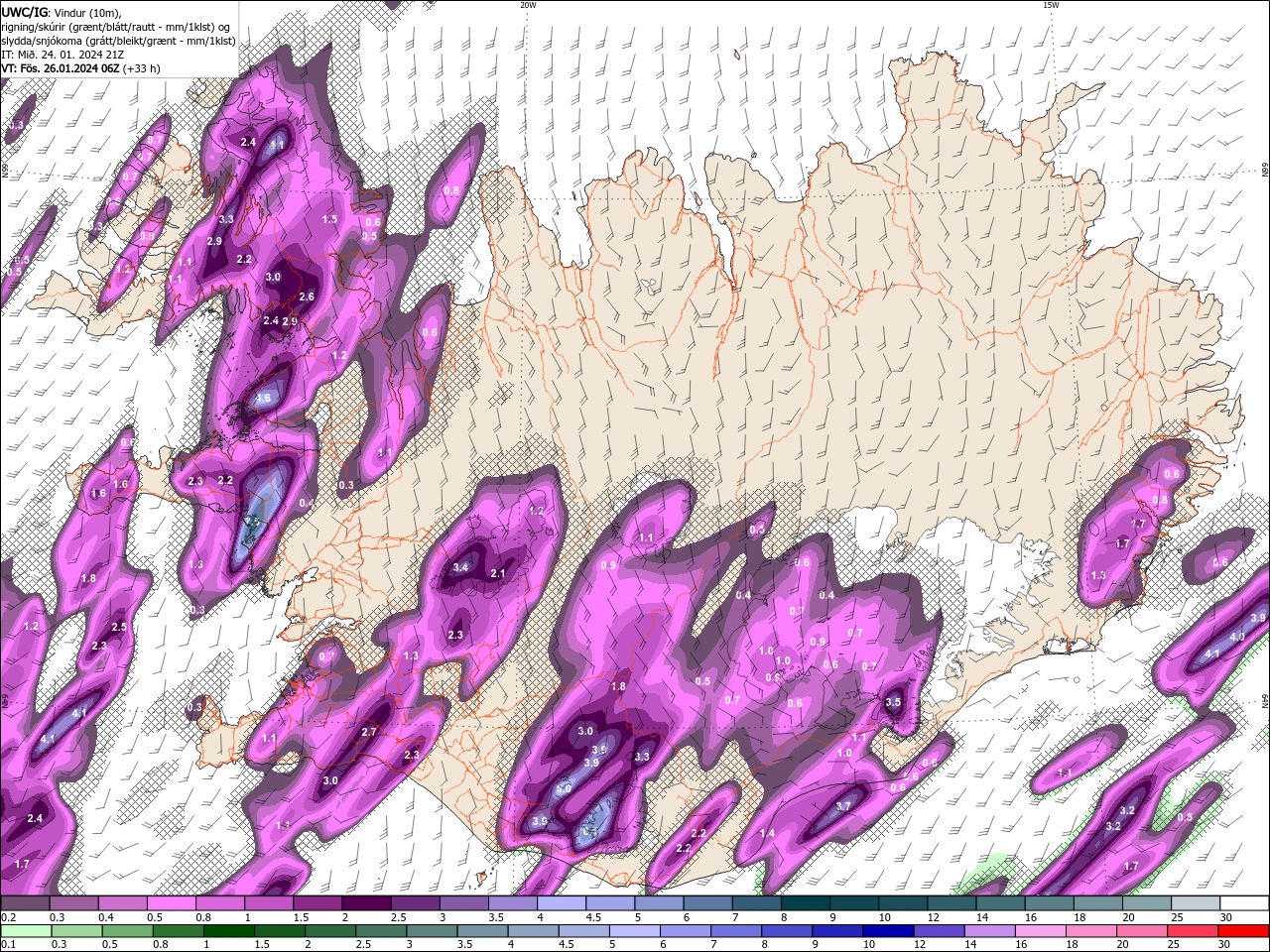Click upper legend swatch between 0.2 and 0.3
Viewport: 1270px width, 952px height.
point(25,903)
